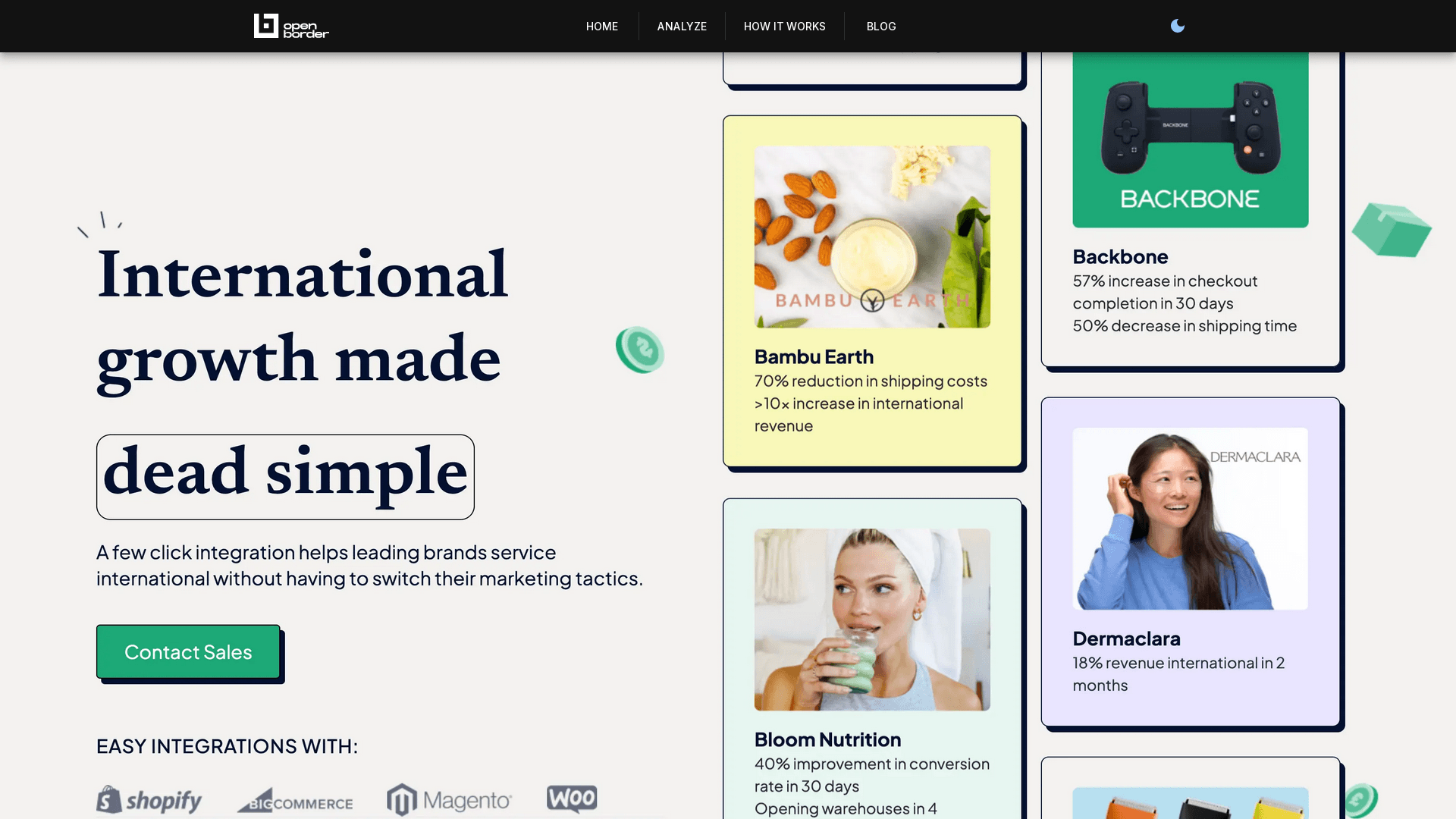
Task: Click the WooCommerce Woo logo
Action: pyautogui.click(x=572, y=798)
